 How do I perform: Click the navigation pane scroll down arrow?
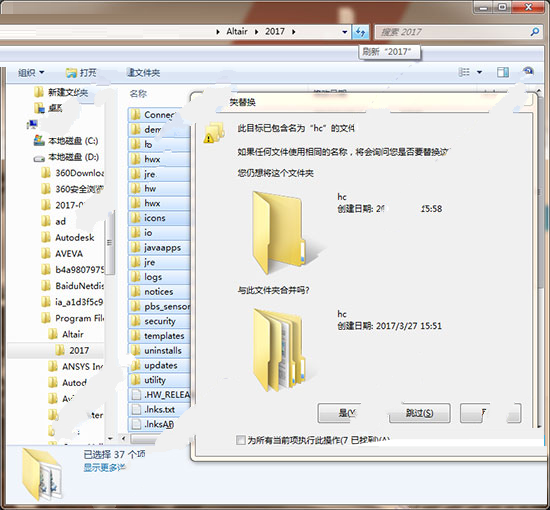pyautogui.click(x=110, y=438)
